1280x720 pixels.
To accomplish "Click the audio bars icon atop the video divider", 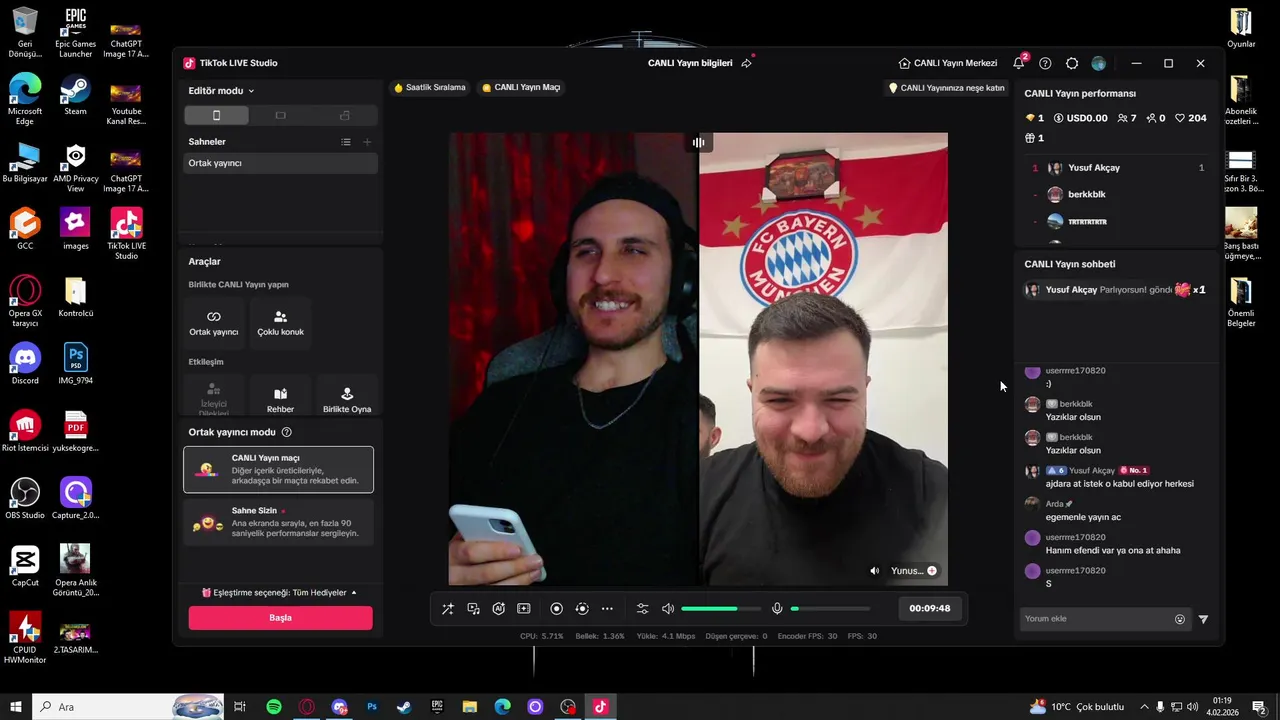I will click(698, 142).
